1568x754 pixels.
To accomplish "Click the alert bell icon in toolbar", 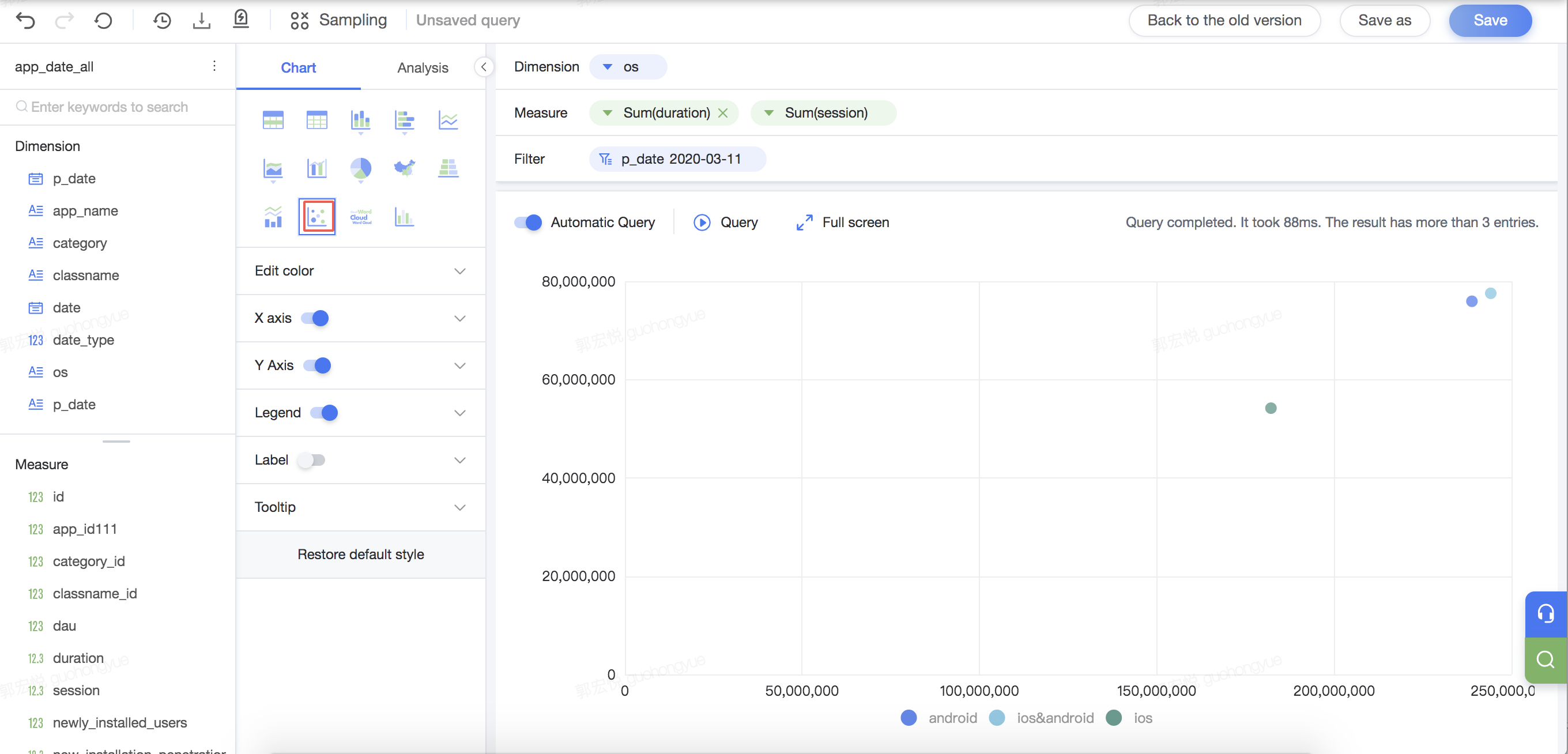I will click(x=241, y=20).
